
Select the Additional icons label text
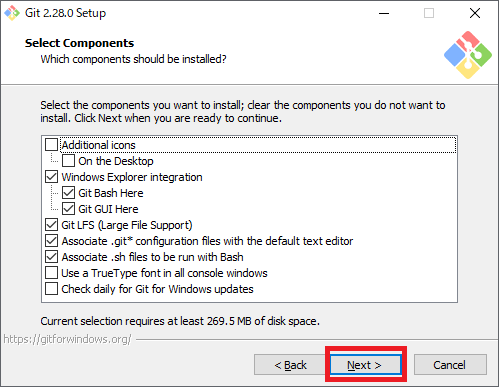(98, 145)
